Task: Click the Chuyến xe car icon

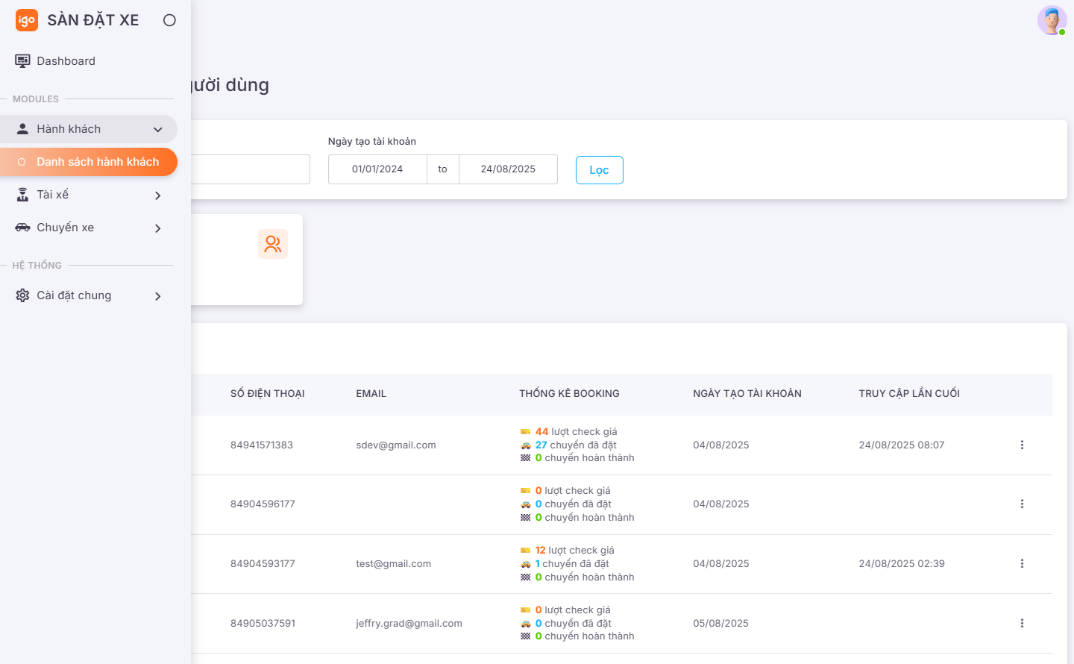Action: coord(22,227)
